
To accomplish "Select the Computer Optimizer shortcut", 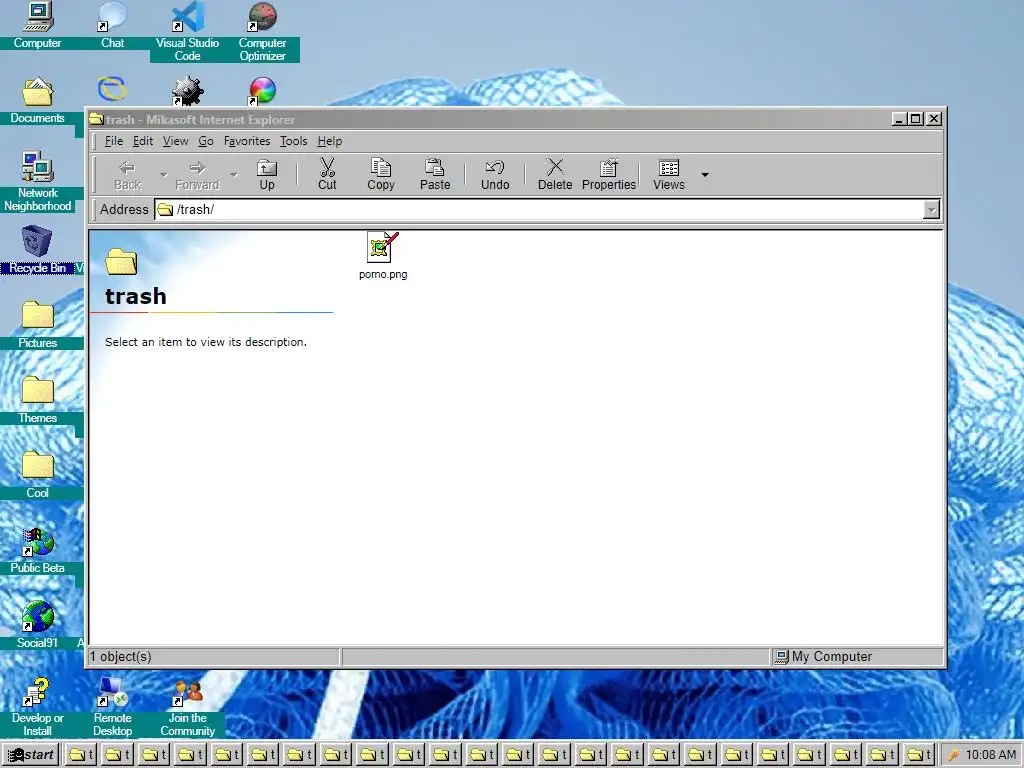I will (263, 31).
